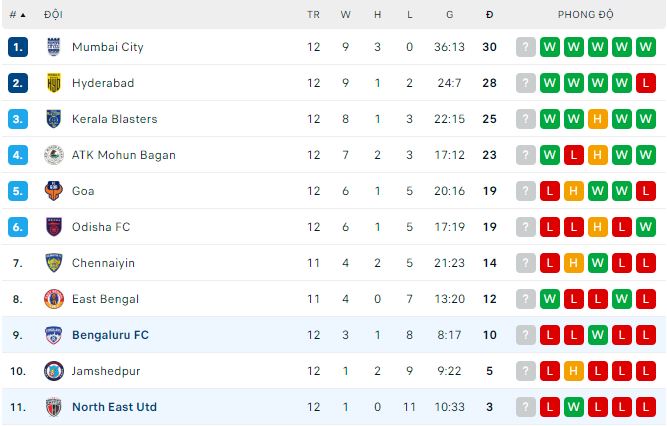Click the Hyderabad team logo

point(54,83)
